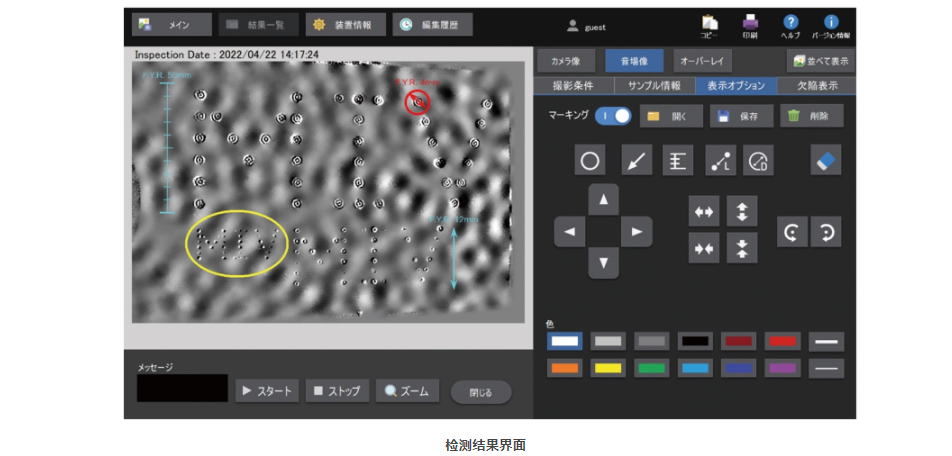Click 並べて表示 side-by-side display

click(x=821, y=61)
